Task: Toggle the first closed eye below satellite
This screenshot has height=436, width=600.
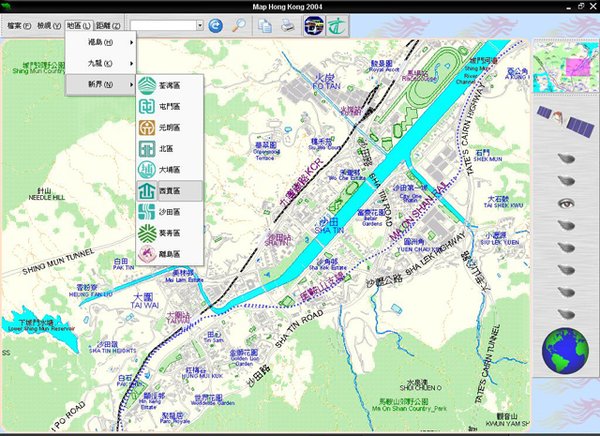Action: (565, 159)
